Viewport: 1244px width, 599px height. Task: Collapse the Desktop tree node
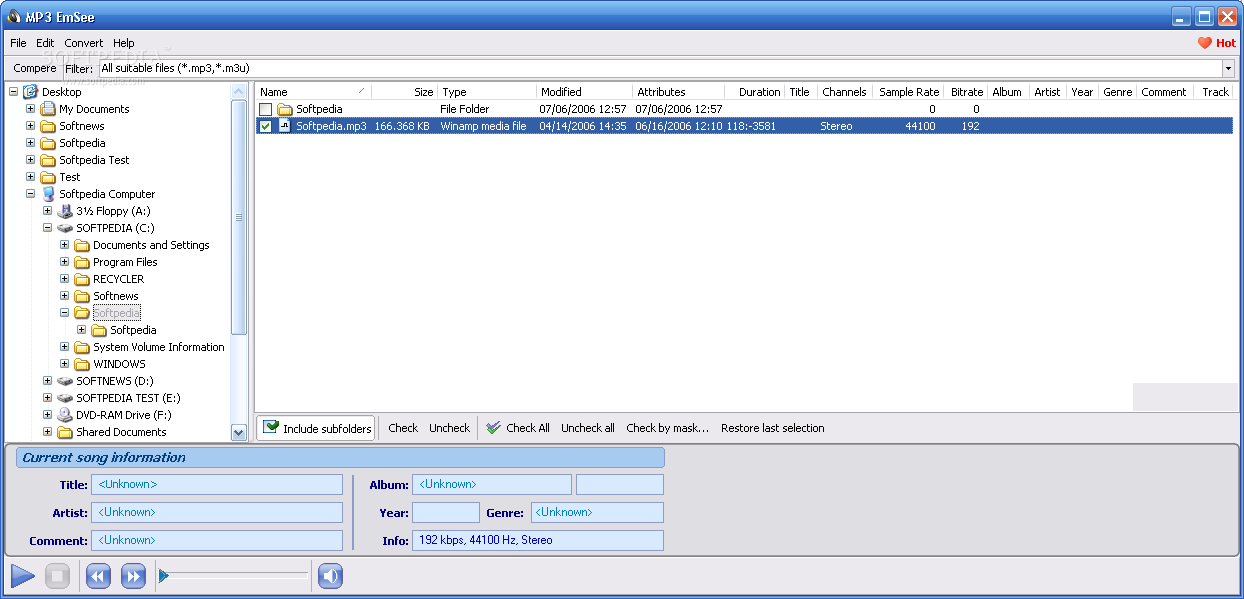[13, 92]
